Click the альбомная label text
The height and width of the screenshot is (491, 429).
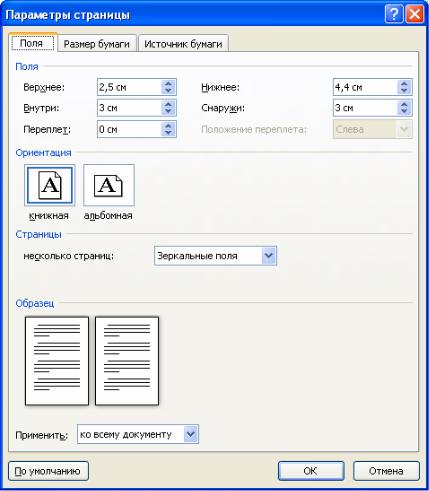pos(108,216)
